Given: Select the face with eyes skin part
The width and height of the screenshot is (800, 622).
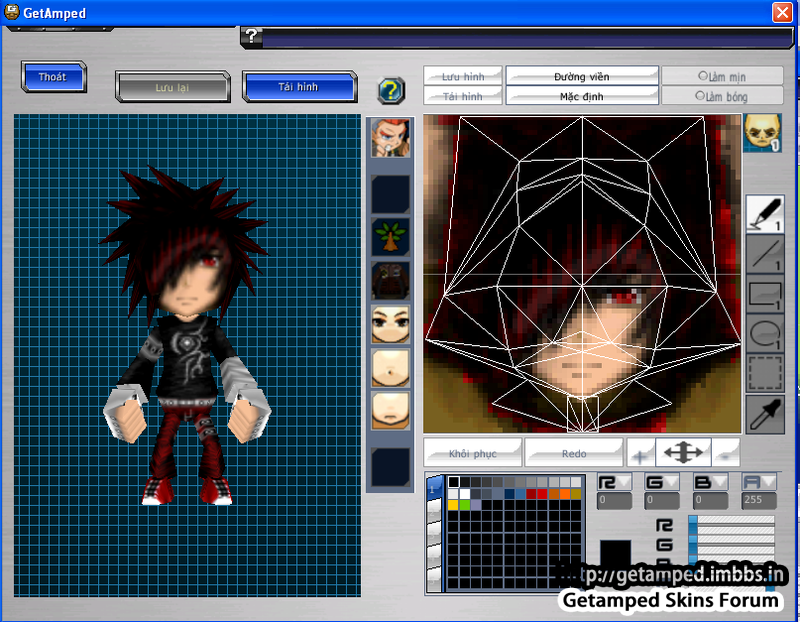Looking at the screenshot, I should click(x=390, y=324).
